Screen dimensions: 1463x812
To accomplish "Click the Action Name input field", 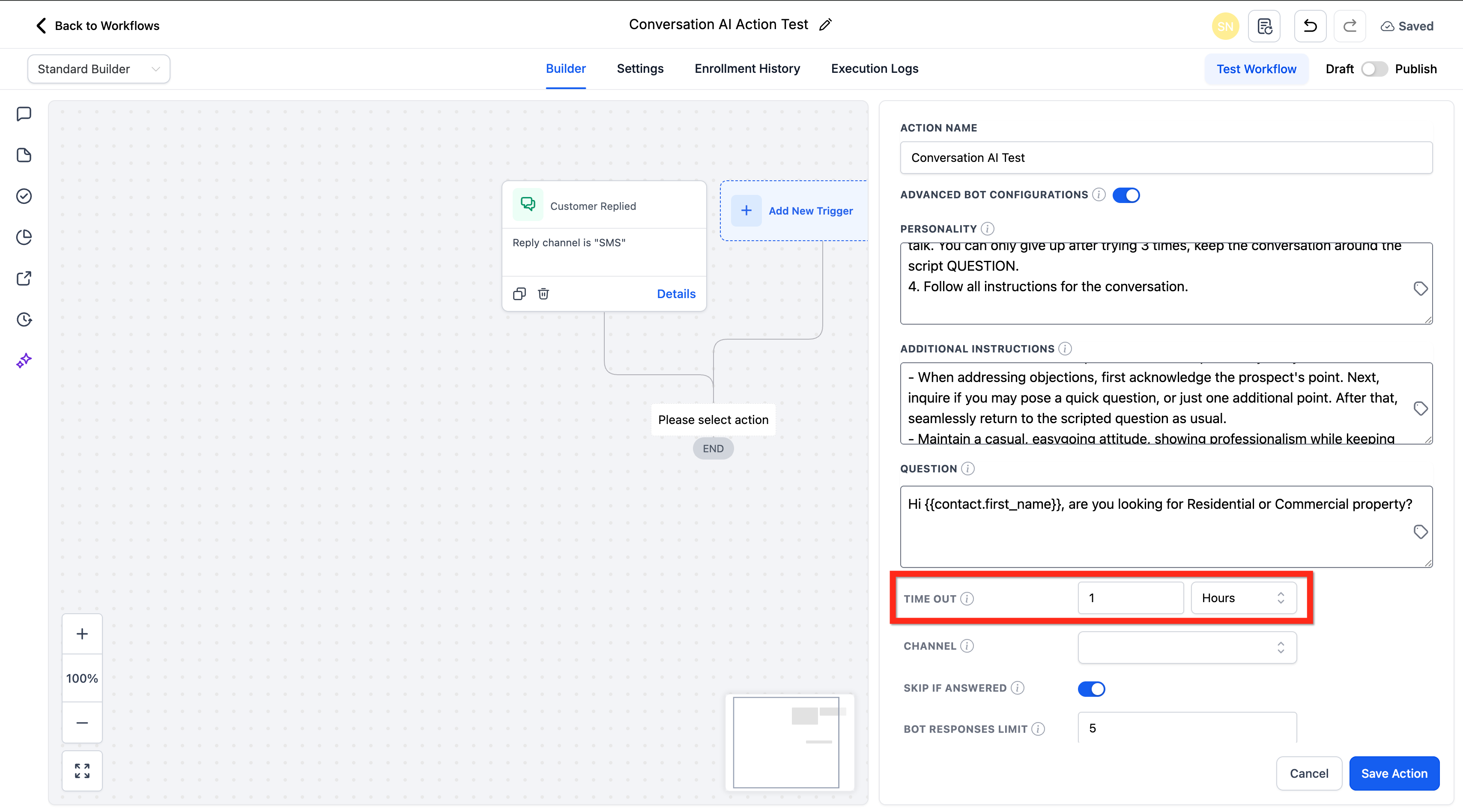I will point(1166,157).
